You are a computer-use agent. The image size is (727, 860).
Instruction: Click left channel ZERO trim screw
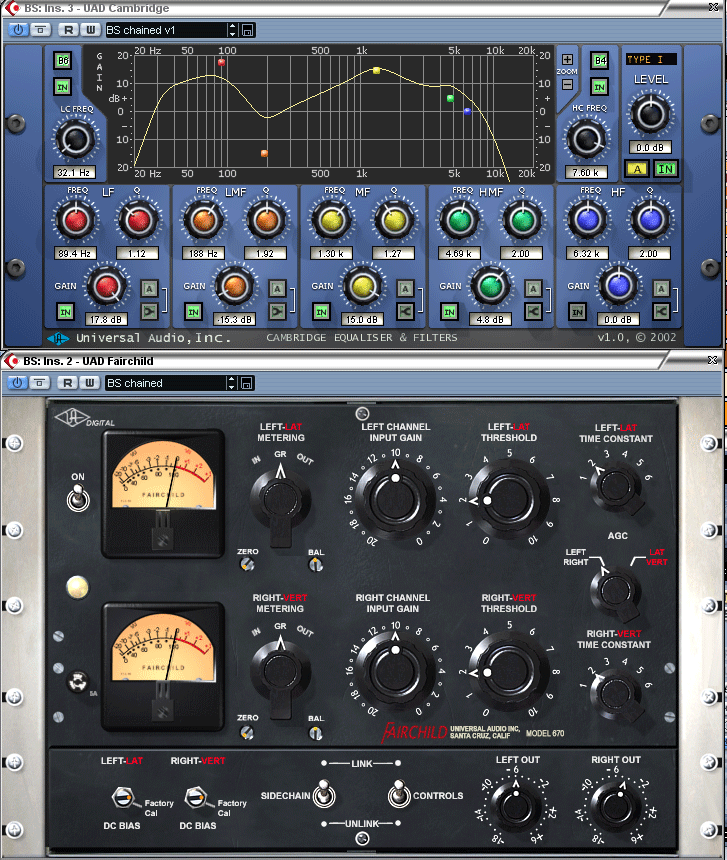tap(247, 564)
